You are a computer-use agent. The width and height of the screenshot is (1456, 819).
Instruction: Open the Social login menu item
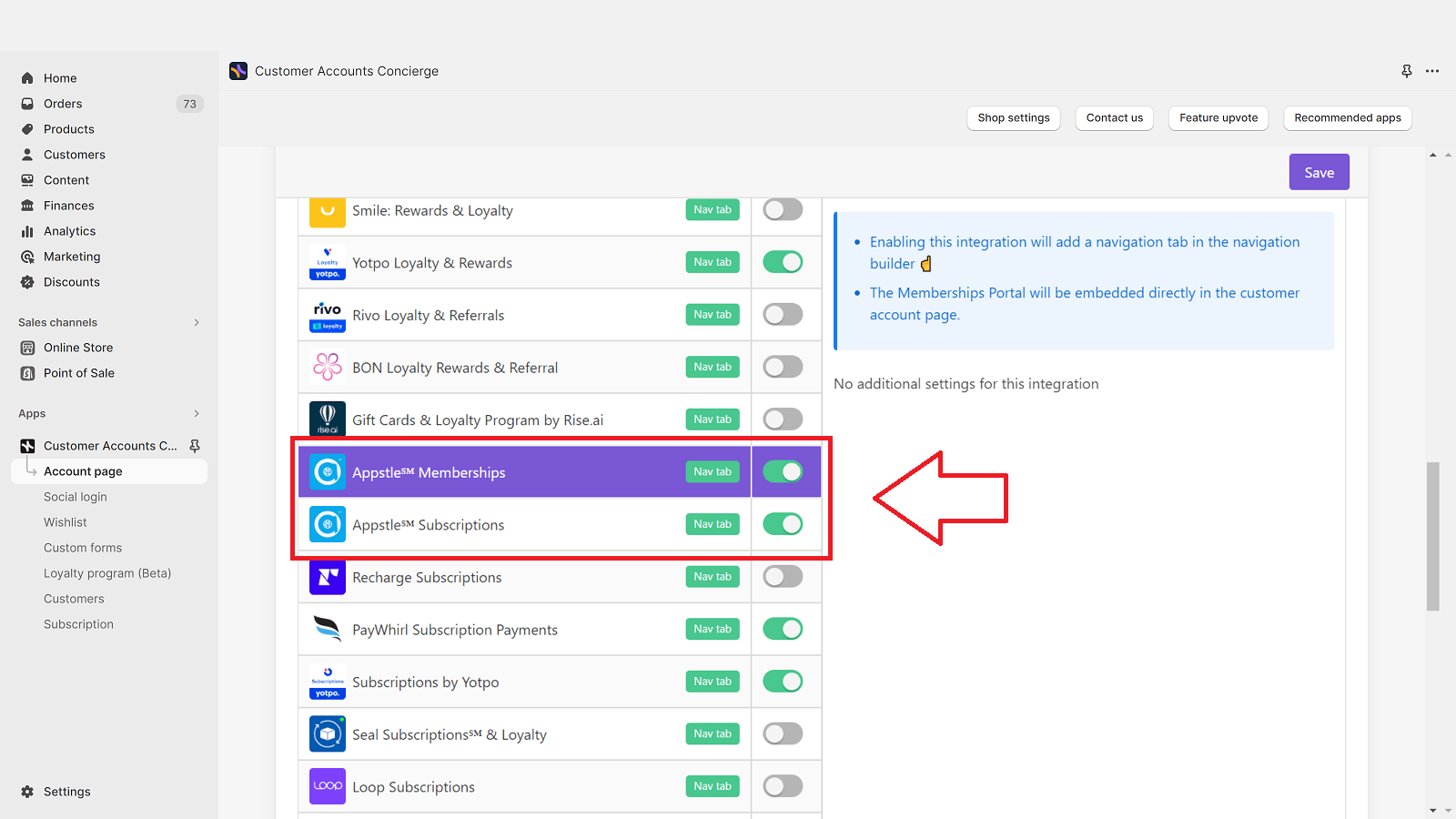pyautogui.click(x=76, y=497)
